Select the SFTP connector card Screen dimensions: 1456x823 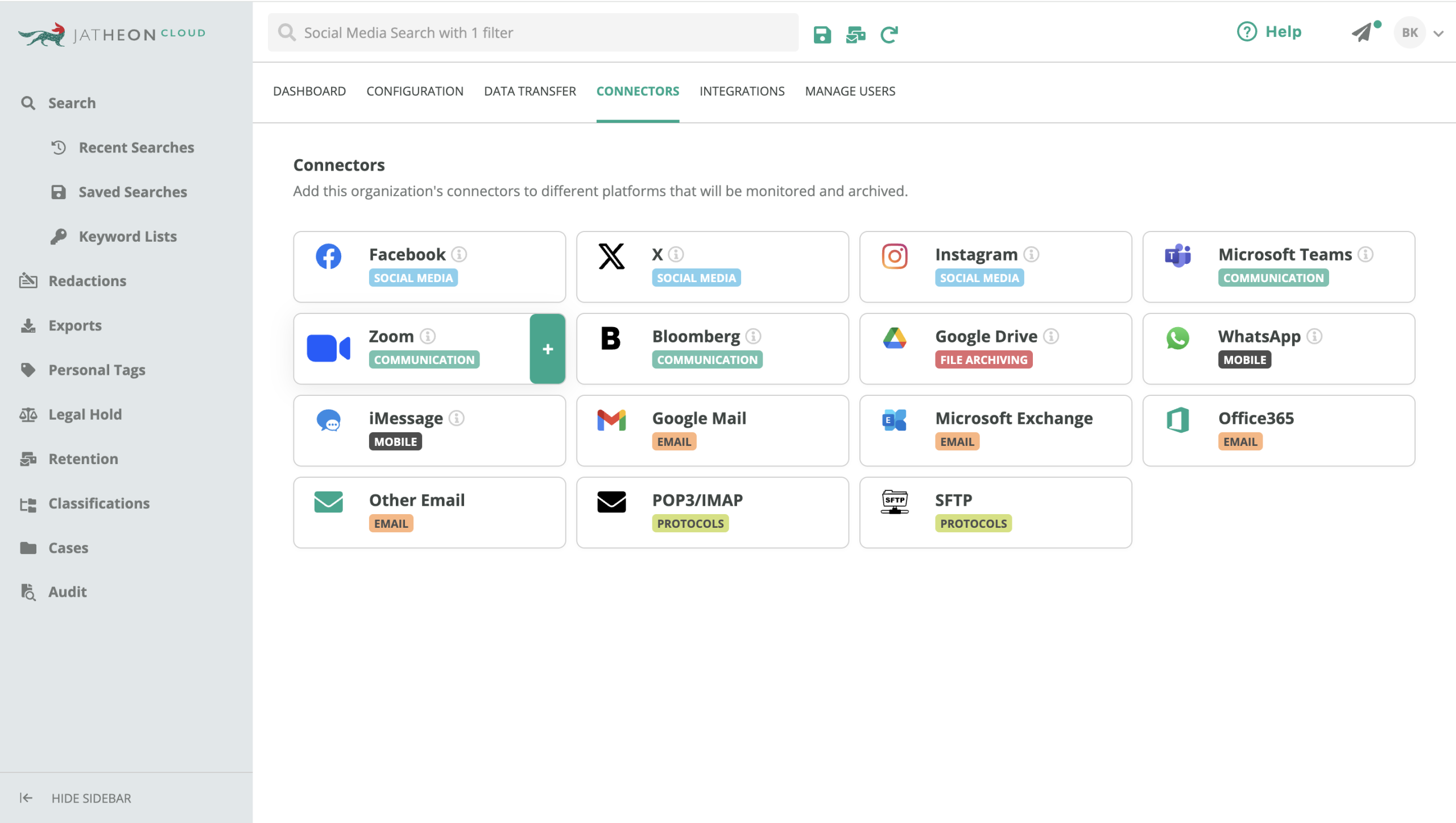tap(995, 512)
